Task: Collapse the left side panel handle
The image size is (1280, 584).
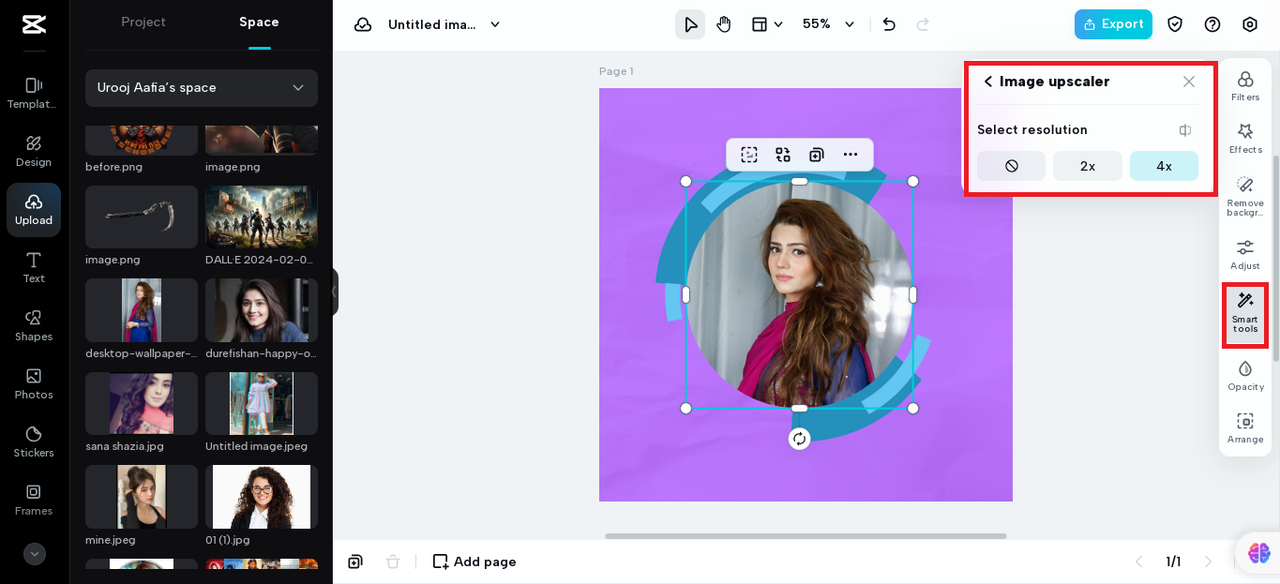Action: 335,292
